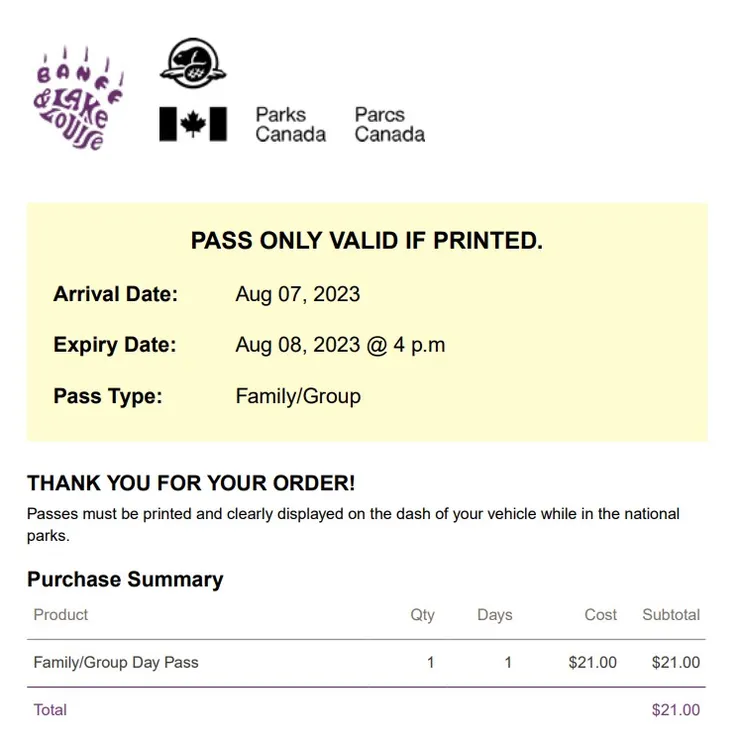Click the Arrival Date label
This screenshot has width=740, height=743.
click(x=115, y=294)
